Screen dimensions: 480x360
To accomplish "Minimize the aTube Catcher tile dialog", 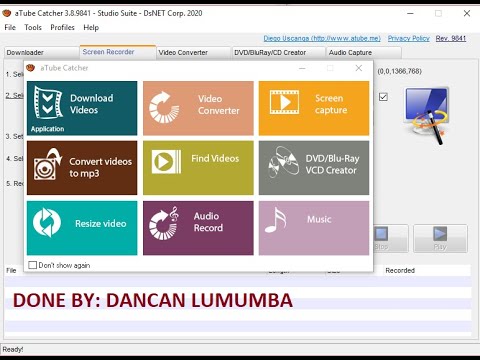I will point(302,68).
